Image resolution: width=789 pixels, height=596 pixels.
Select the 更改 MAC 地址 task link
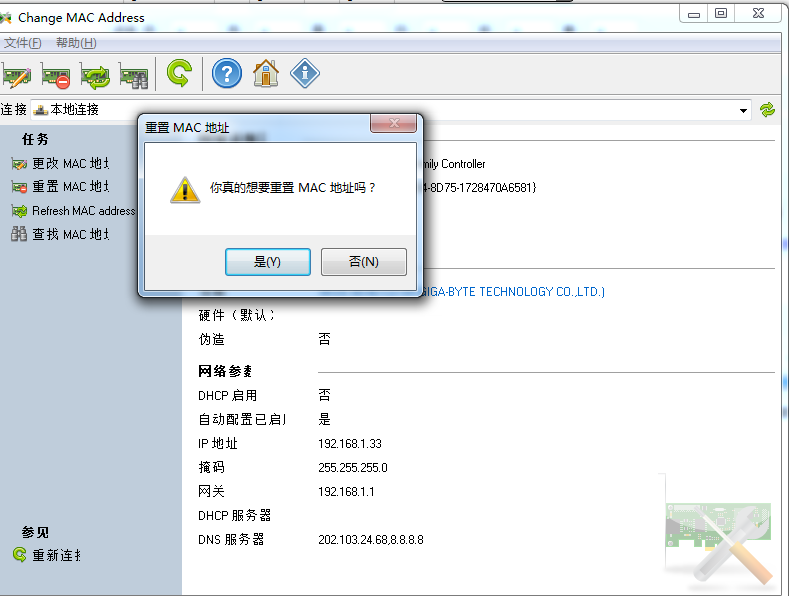click(x=69, y=163)
